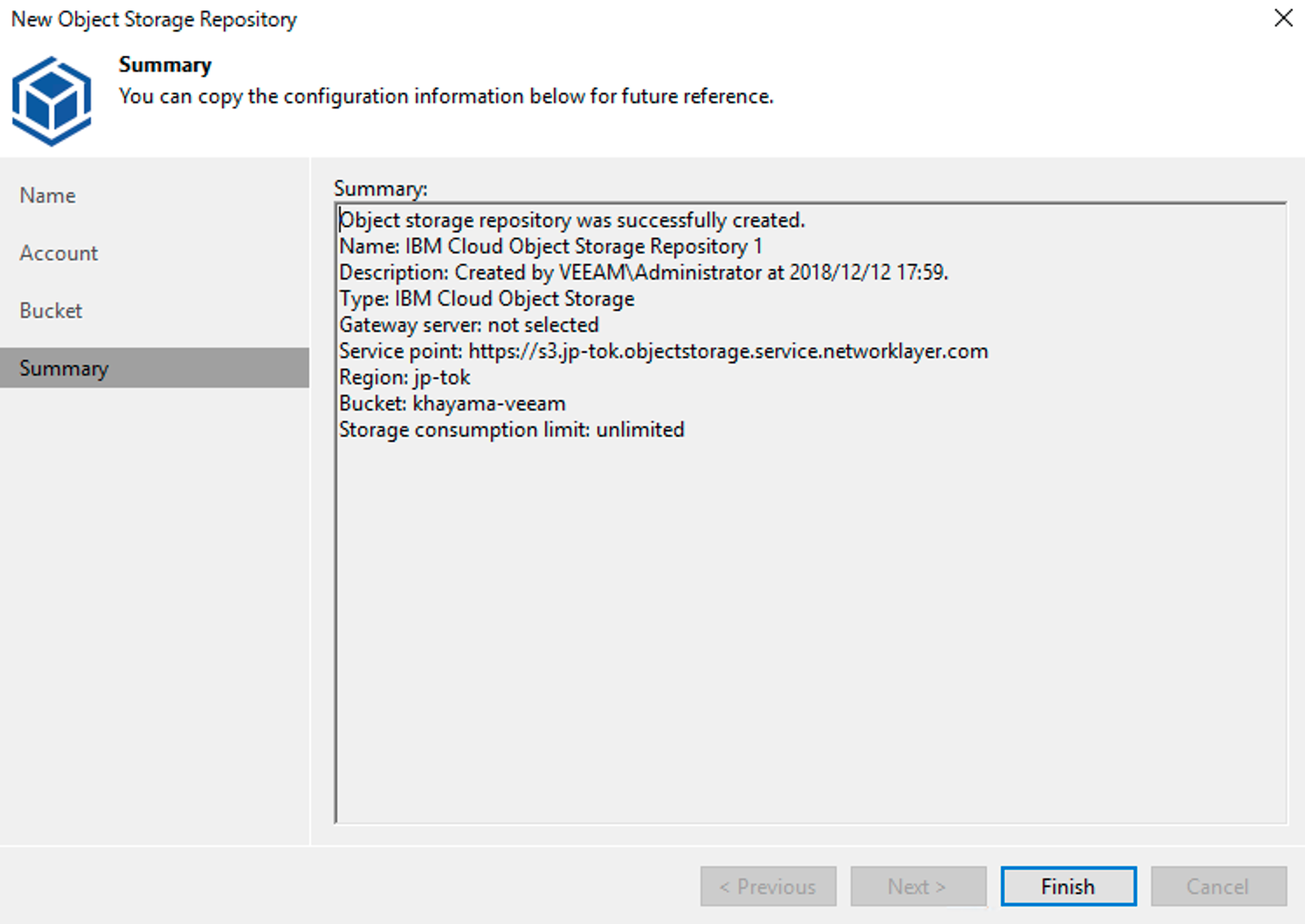This screenshot has width=1305, height=924.
Task: Click the 'Storage consumption limit: unlimited' line
Action: pos(512,430)
